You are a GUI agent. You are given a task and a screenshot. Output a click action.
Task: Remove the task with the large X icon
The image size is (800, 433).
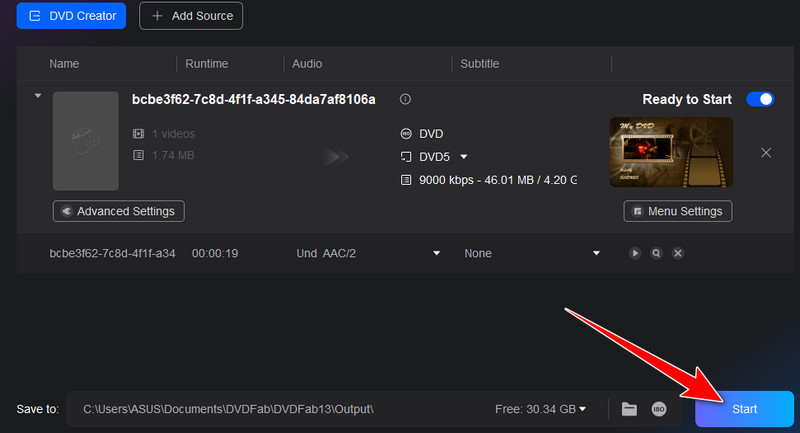pyautogui.click(x=766, y=153)
